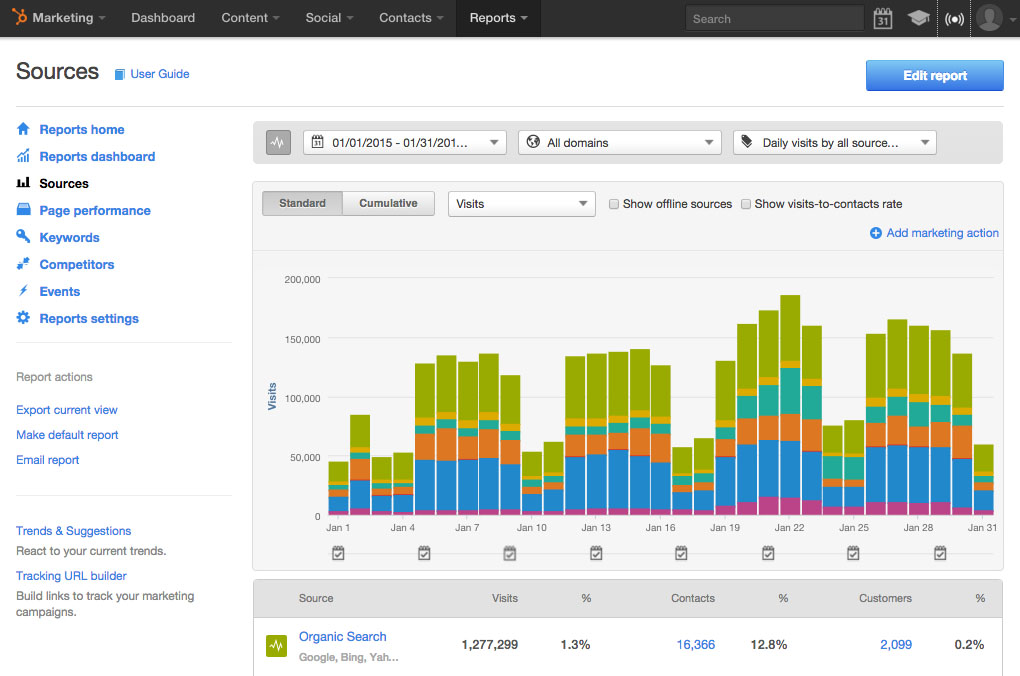Click the broadcast notifications icon
Viewport: 1020px width, 676px height.
tap(954, 18)
